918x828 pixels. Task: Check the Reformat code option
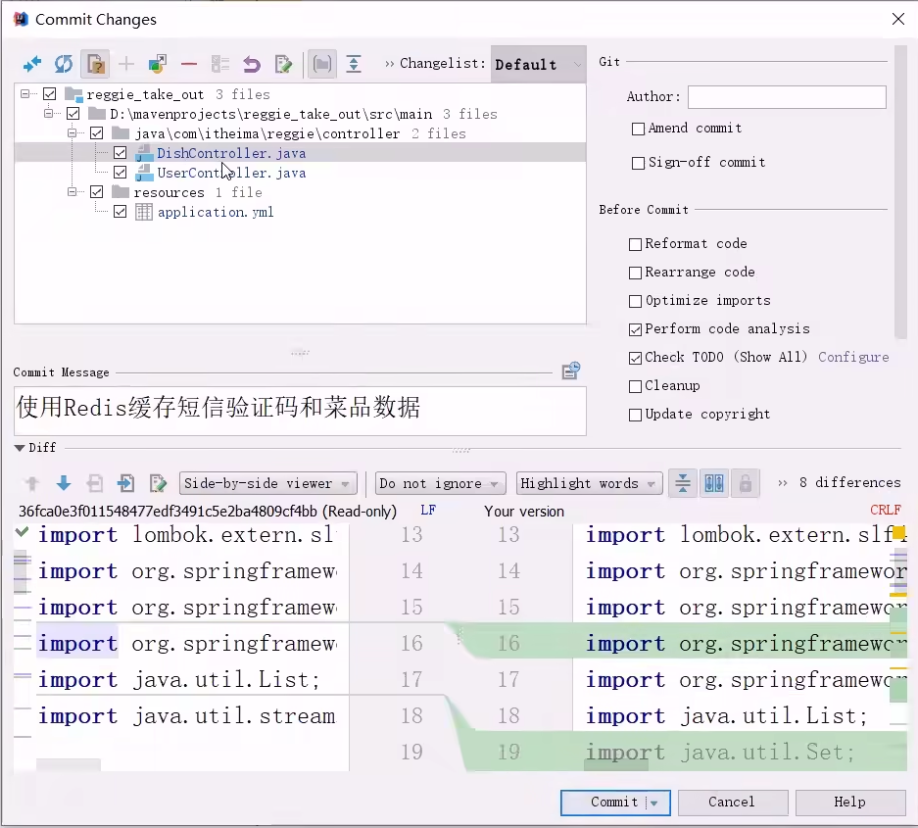(x=635, y=244)
